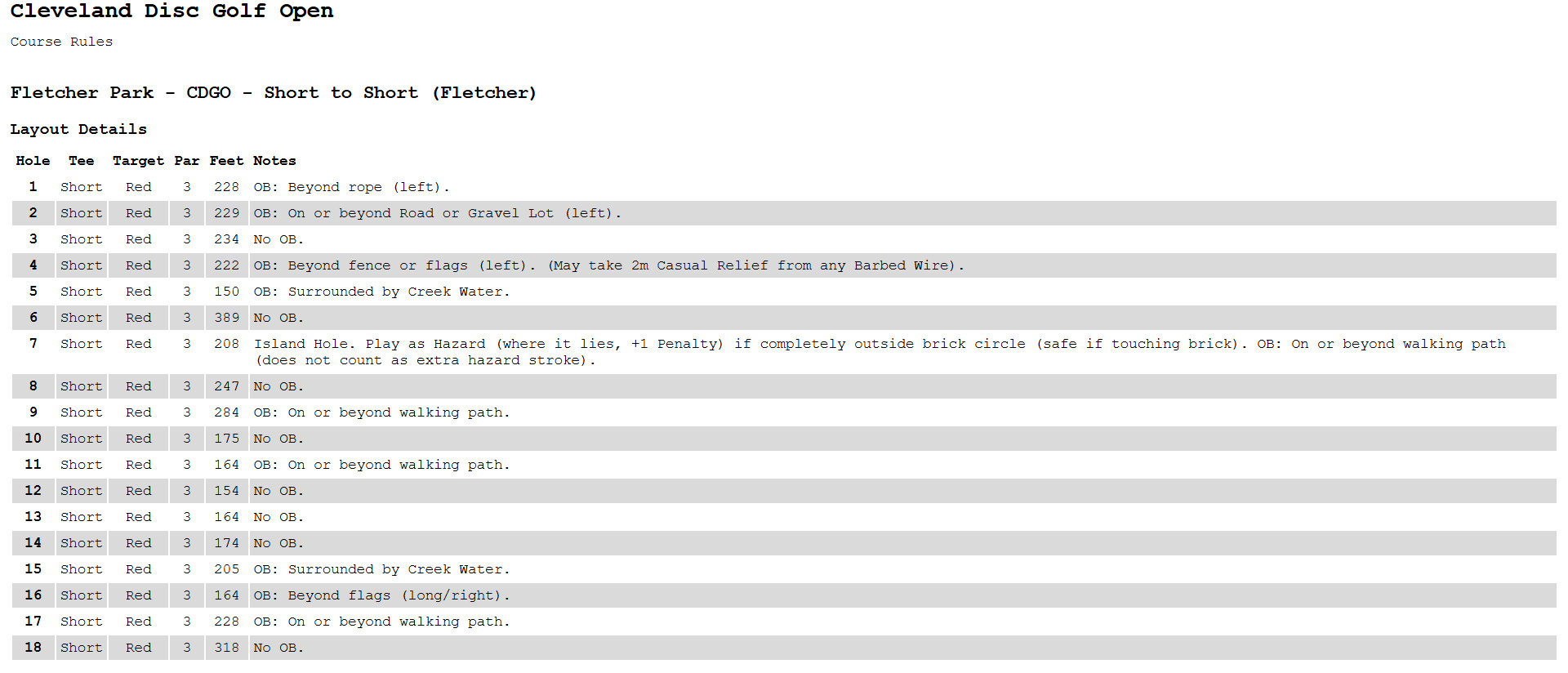Select hole number 10 in the table
This screenshot has height=673, width=1568.
pos(33,439)
